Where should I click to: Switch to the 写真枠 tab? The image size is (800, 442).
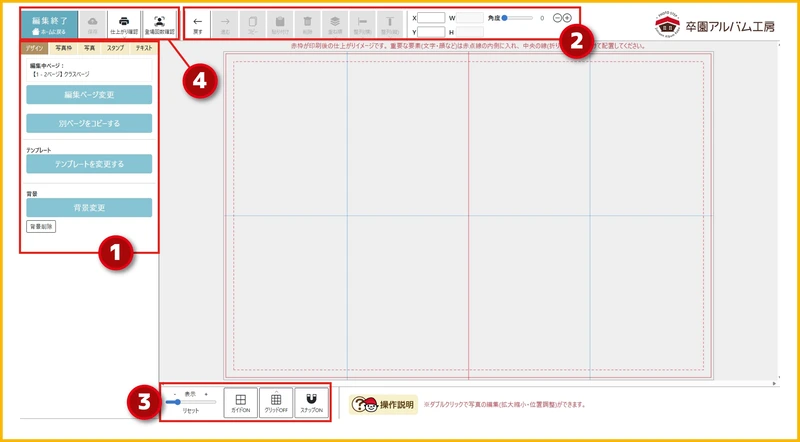[x=63, y=48]
